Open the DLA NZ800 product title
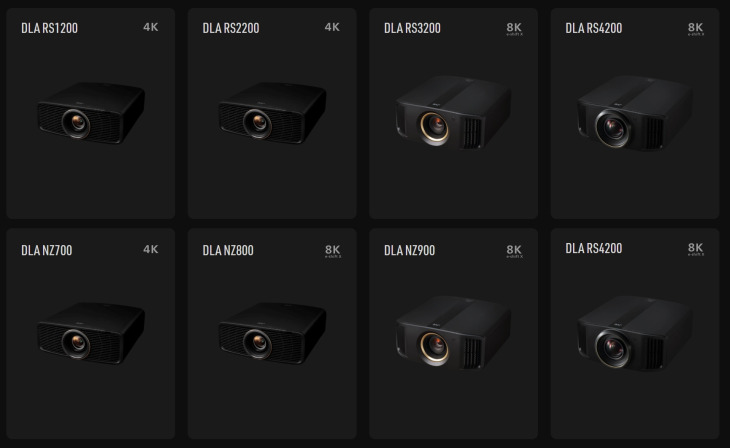The height and width of the screenshot is (448, 730). [x=228, y=251]
